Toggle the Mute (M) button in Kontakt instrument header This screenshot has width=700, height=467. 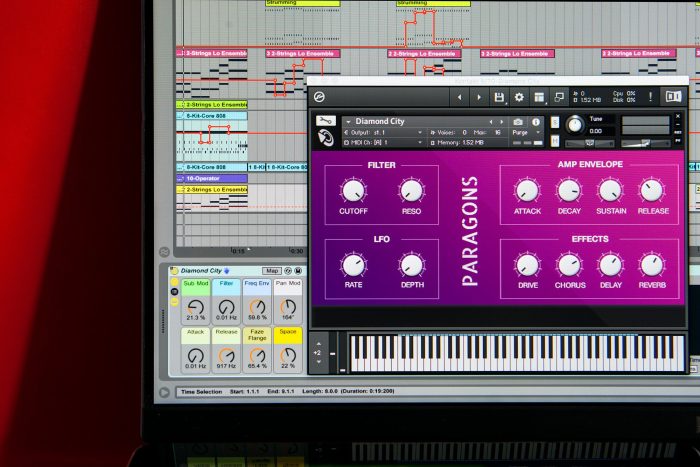555,141
